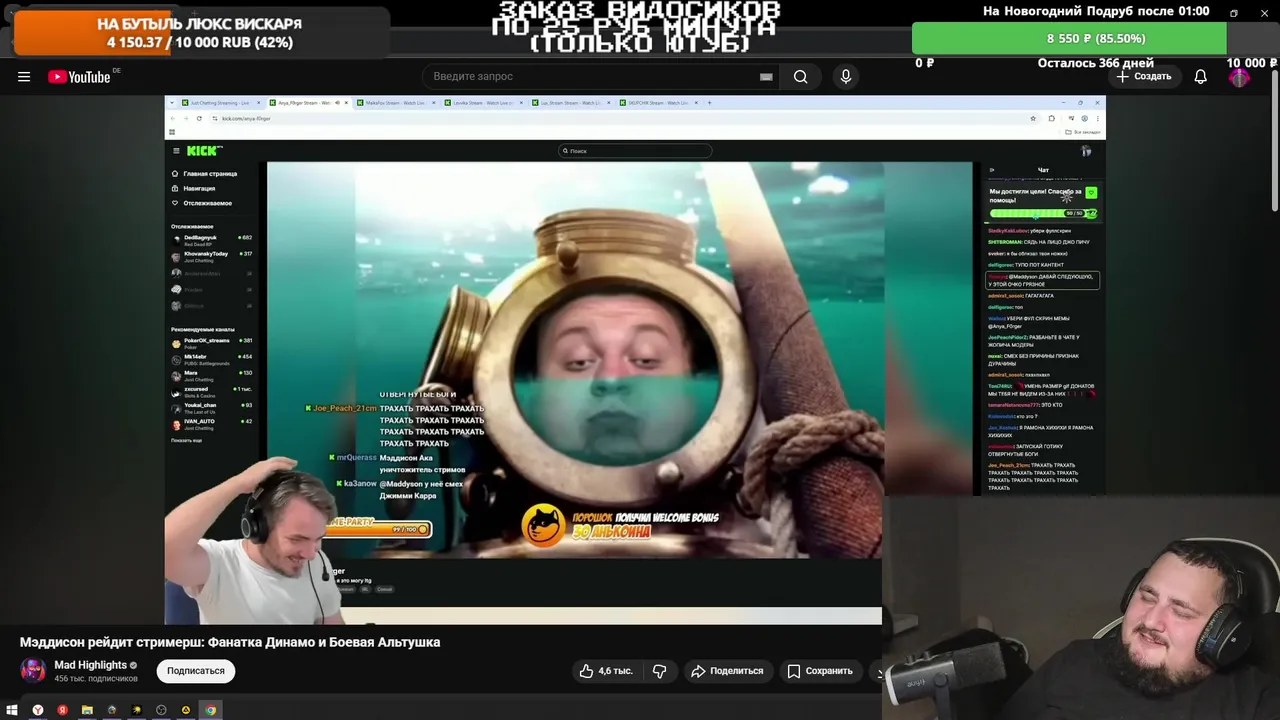Select the Youkai_chan recommended channel

coord(212,408)
